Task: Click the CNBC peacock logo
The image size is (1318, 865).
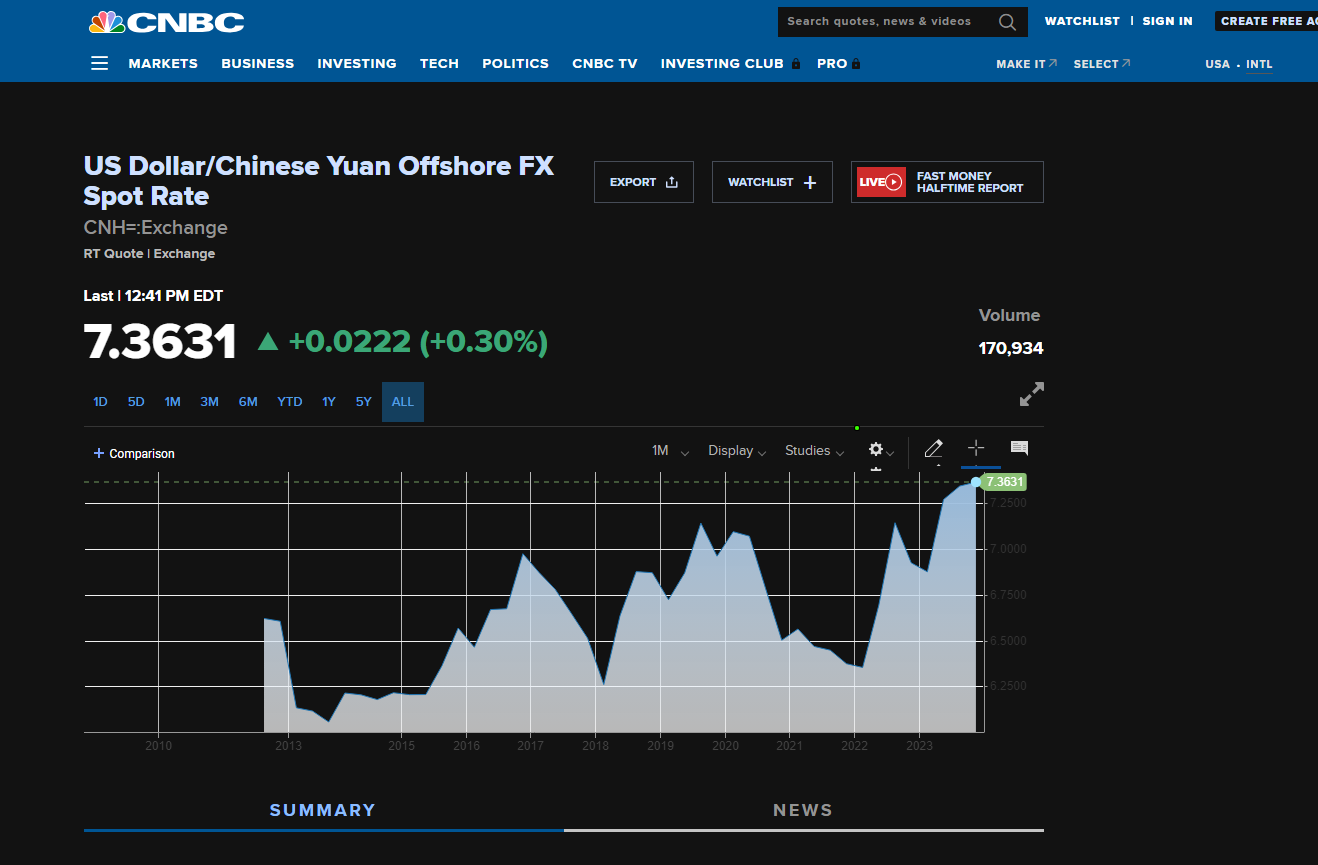Action: point(166,21)
